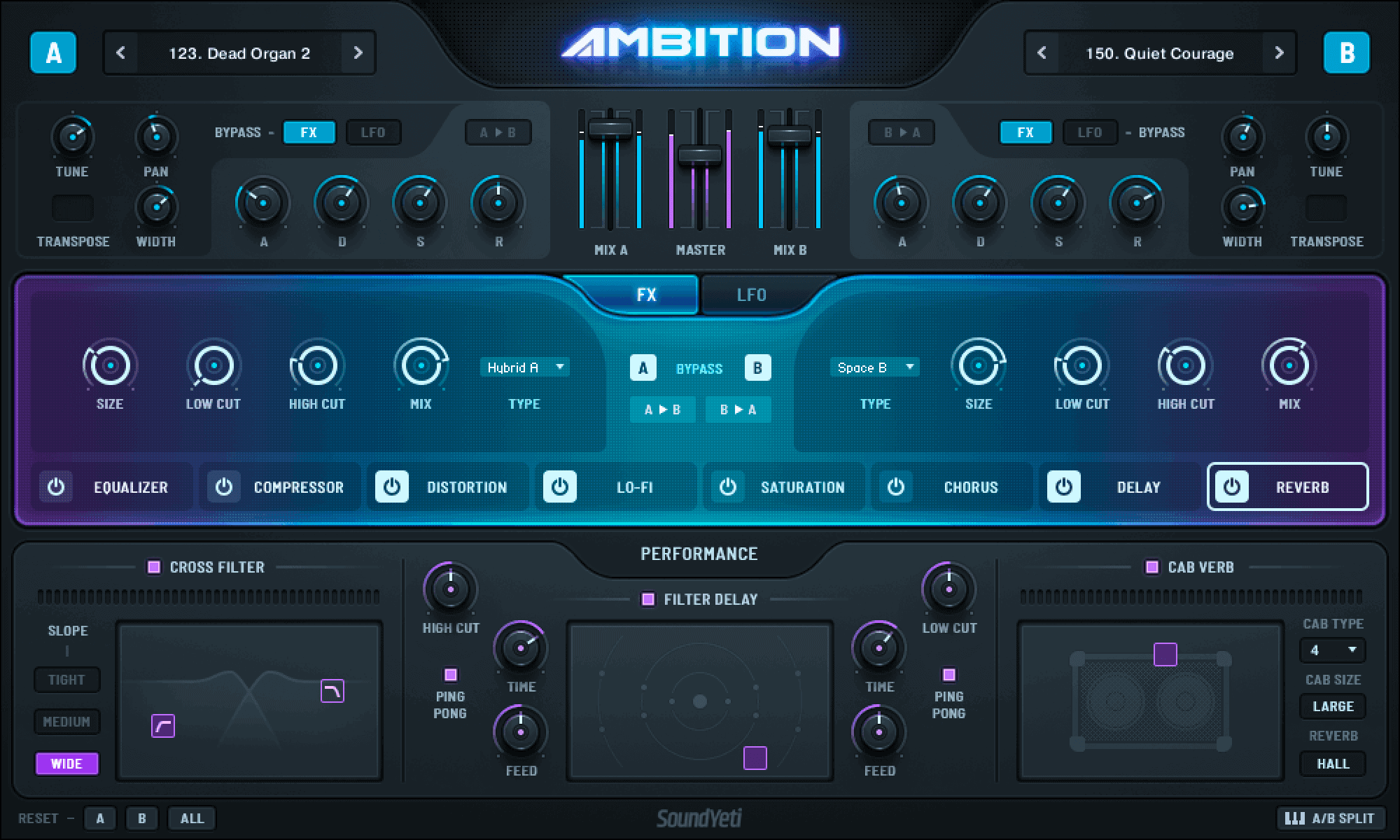Toggle the Saturation power icon
1400x840 pixels.
[728, 486]
